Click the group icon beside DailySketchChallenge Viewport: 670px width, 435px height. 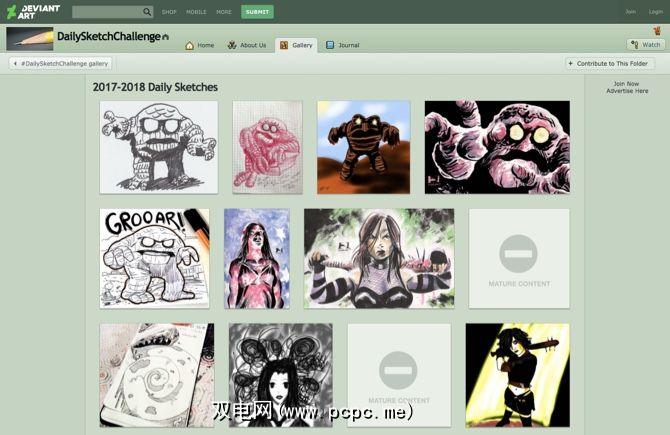click(x=165, y=37)
